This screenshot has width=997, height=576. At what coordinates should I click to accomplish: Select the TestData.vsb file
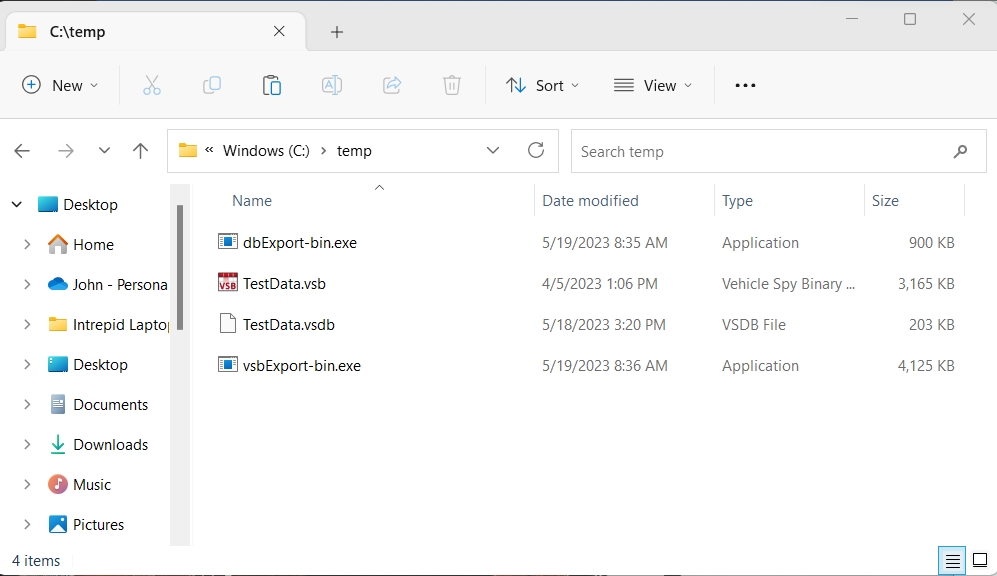[x=284, y=284]
